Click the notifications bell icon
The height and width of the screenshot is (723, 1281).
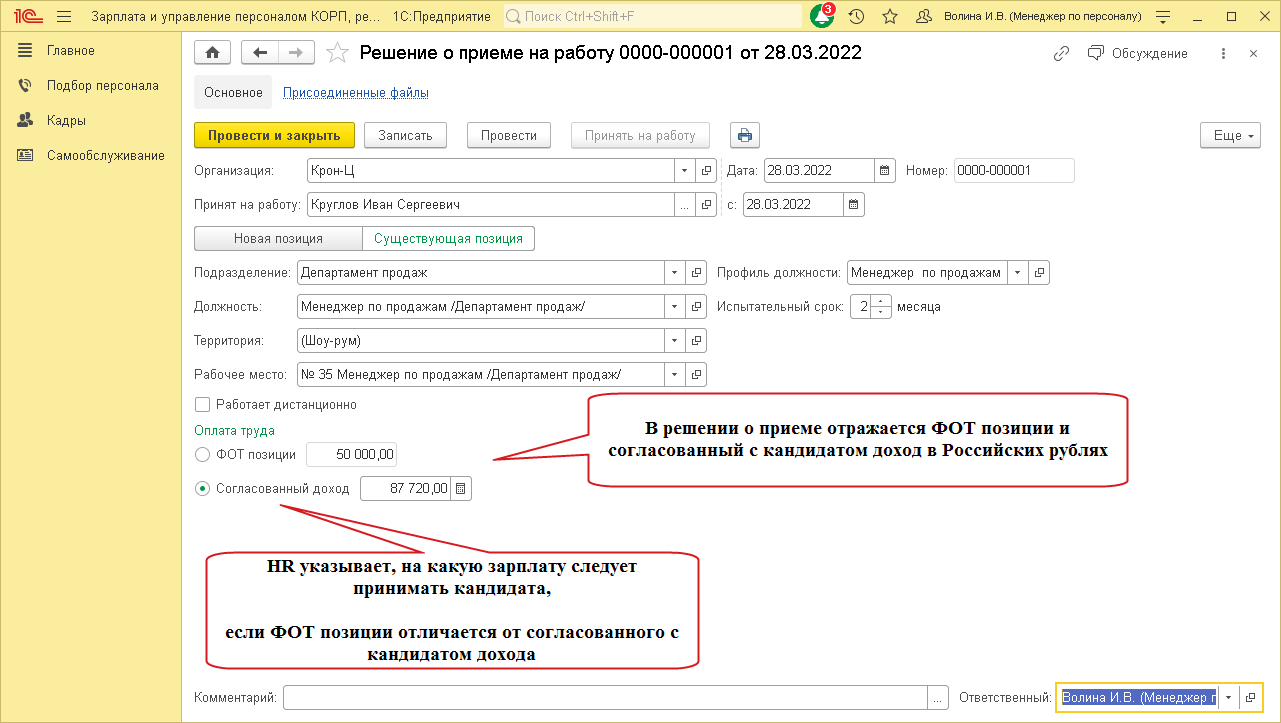(822, 17)
